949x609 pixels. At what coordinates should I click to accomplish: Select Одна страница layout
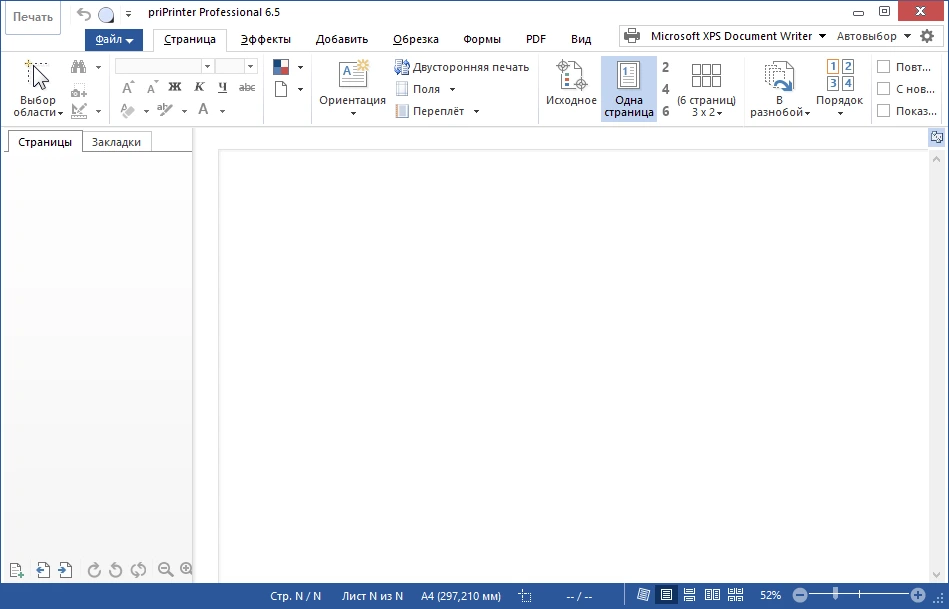(x=628, y=89)
